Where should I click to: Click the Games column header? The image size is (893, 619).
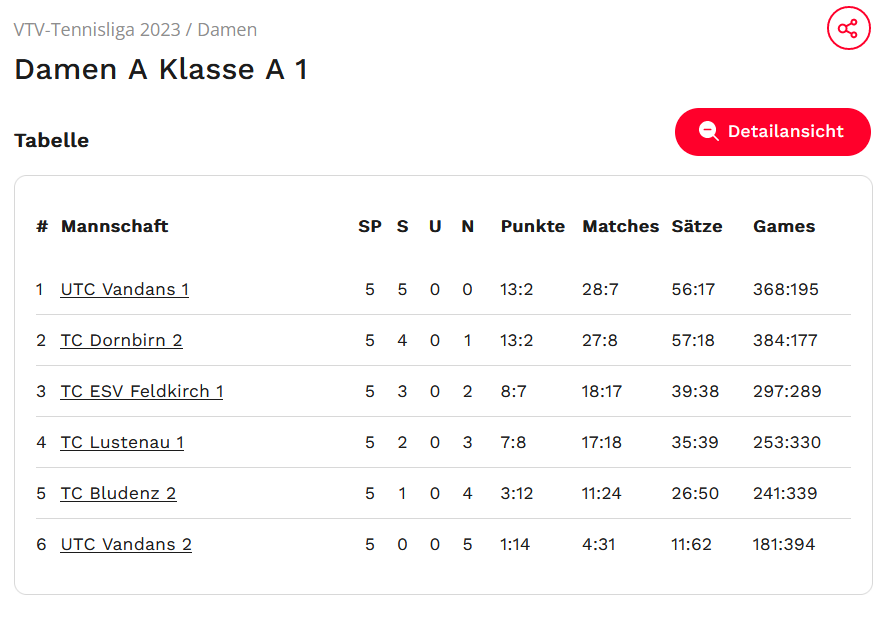click(783, 226)
